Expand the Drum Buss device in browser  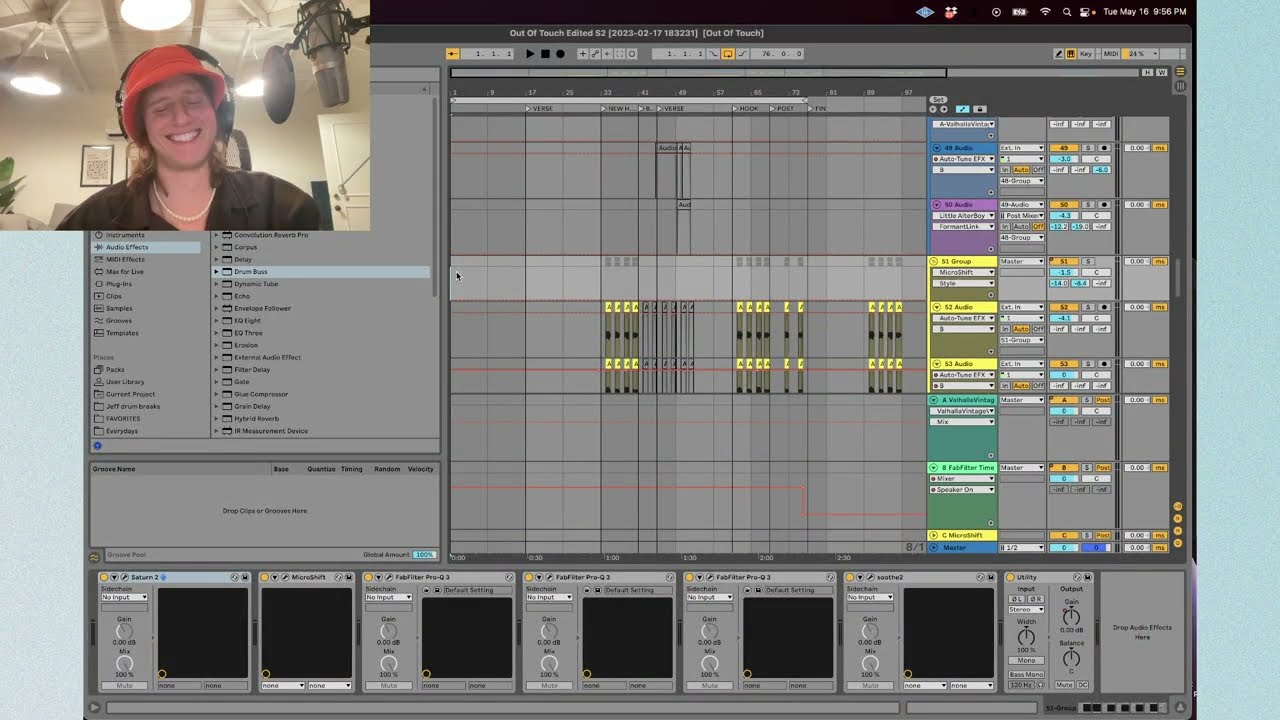point(216,272)
